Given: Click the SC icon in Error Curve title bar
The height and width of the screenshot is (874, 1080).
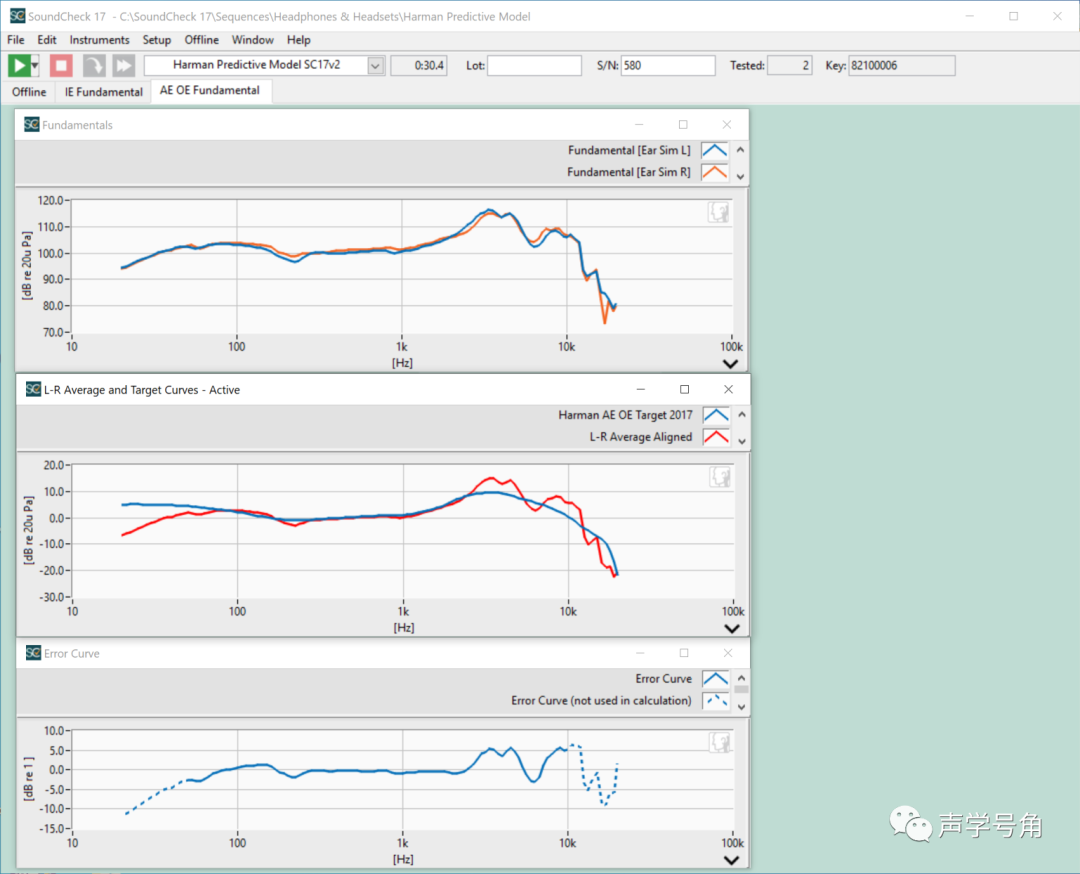Looking at the screenshot, I should pos(32,653).
